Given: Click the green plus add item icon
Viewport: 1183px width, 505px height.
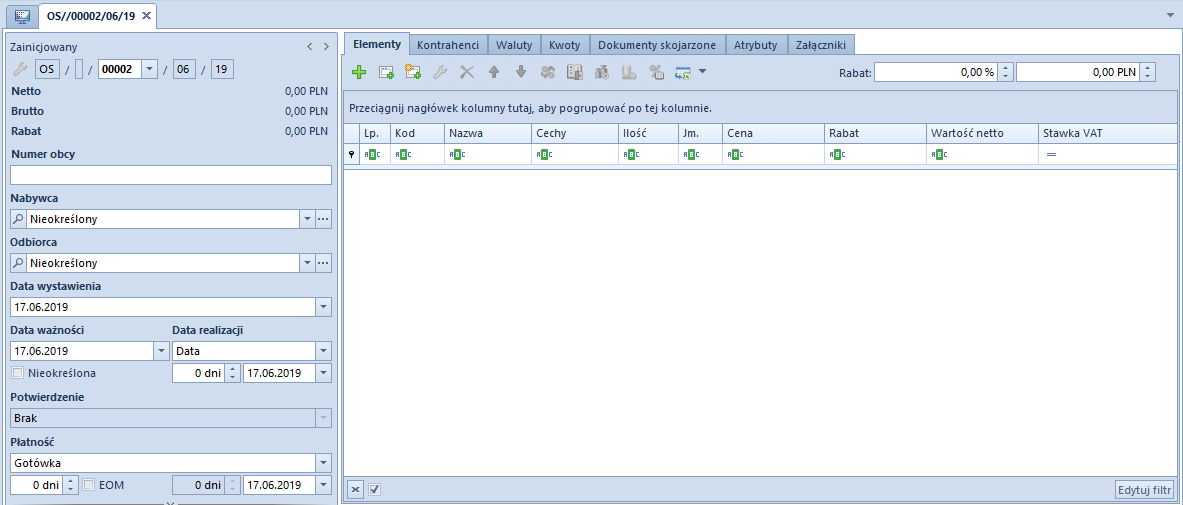Looking at the screenshot, I should 359,72.
